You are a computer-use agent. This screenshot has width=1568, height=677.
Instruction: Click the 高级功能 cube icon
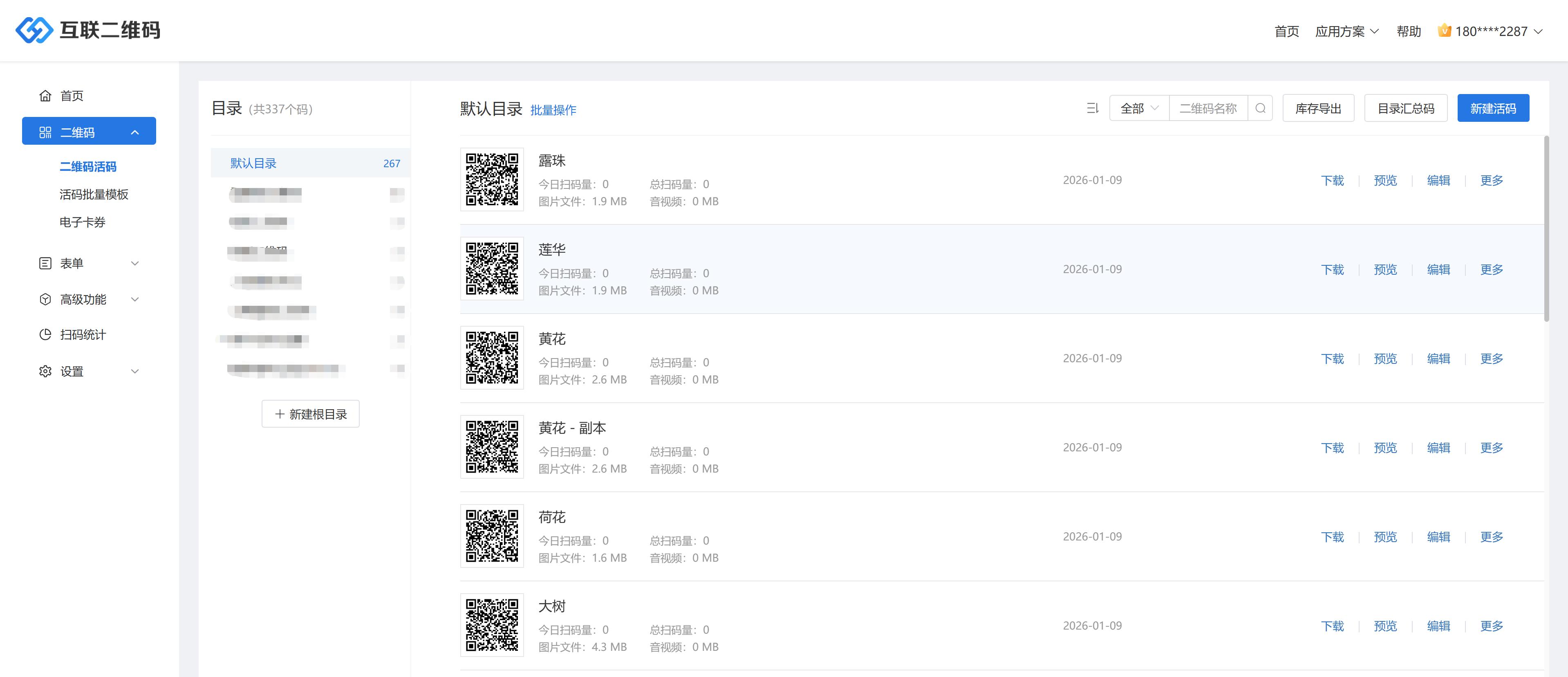click(x=45, y=299)
